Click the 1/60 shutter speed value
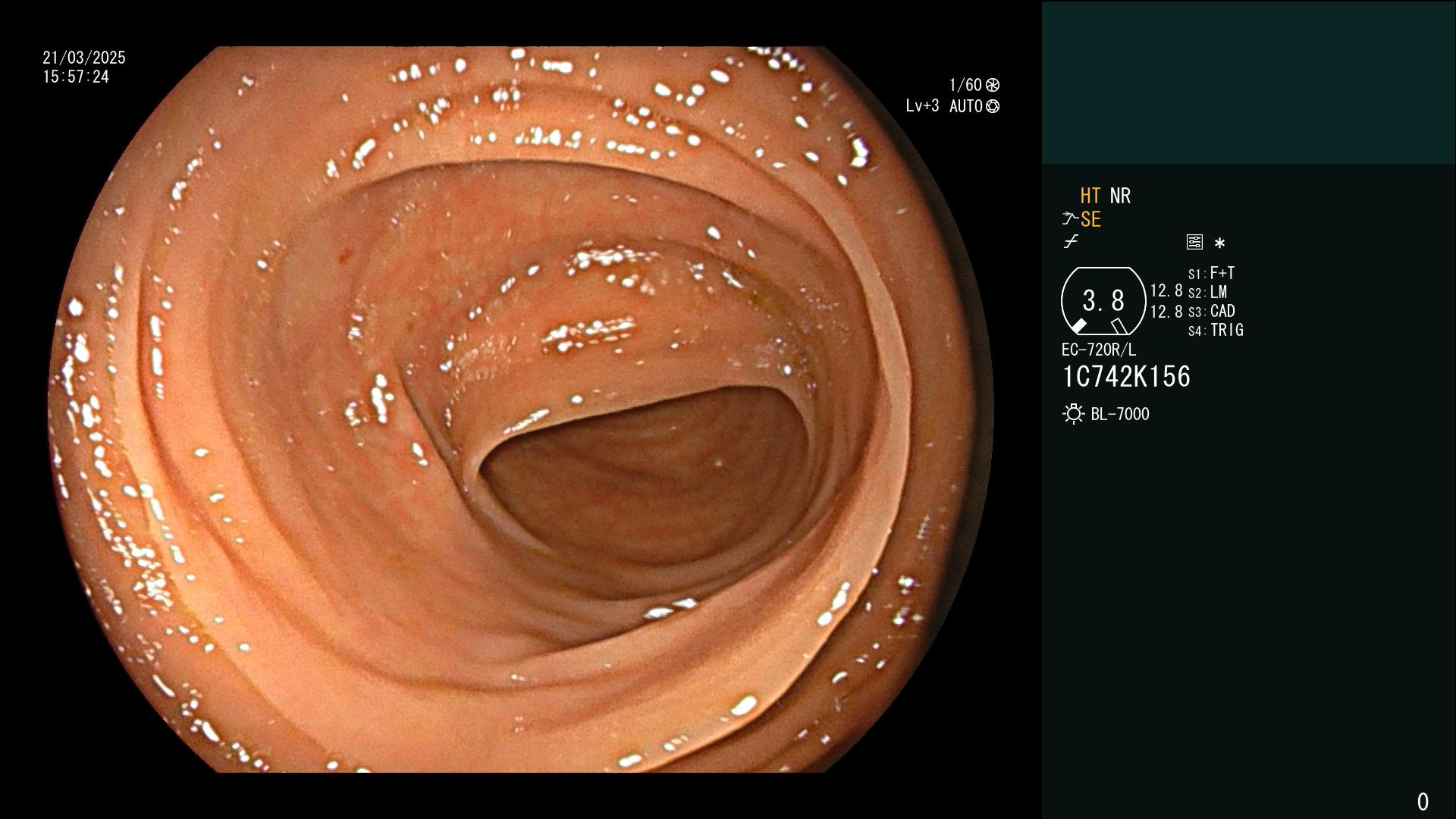The width and height of the screenshot is (1456, 819). (965, 85)
